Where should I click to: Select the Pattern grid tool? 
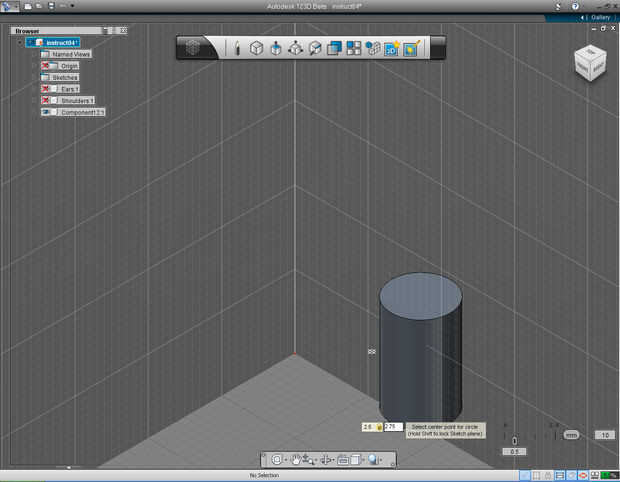(354, 48)
